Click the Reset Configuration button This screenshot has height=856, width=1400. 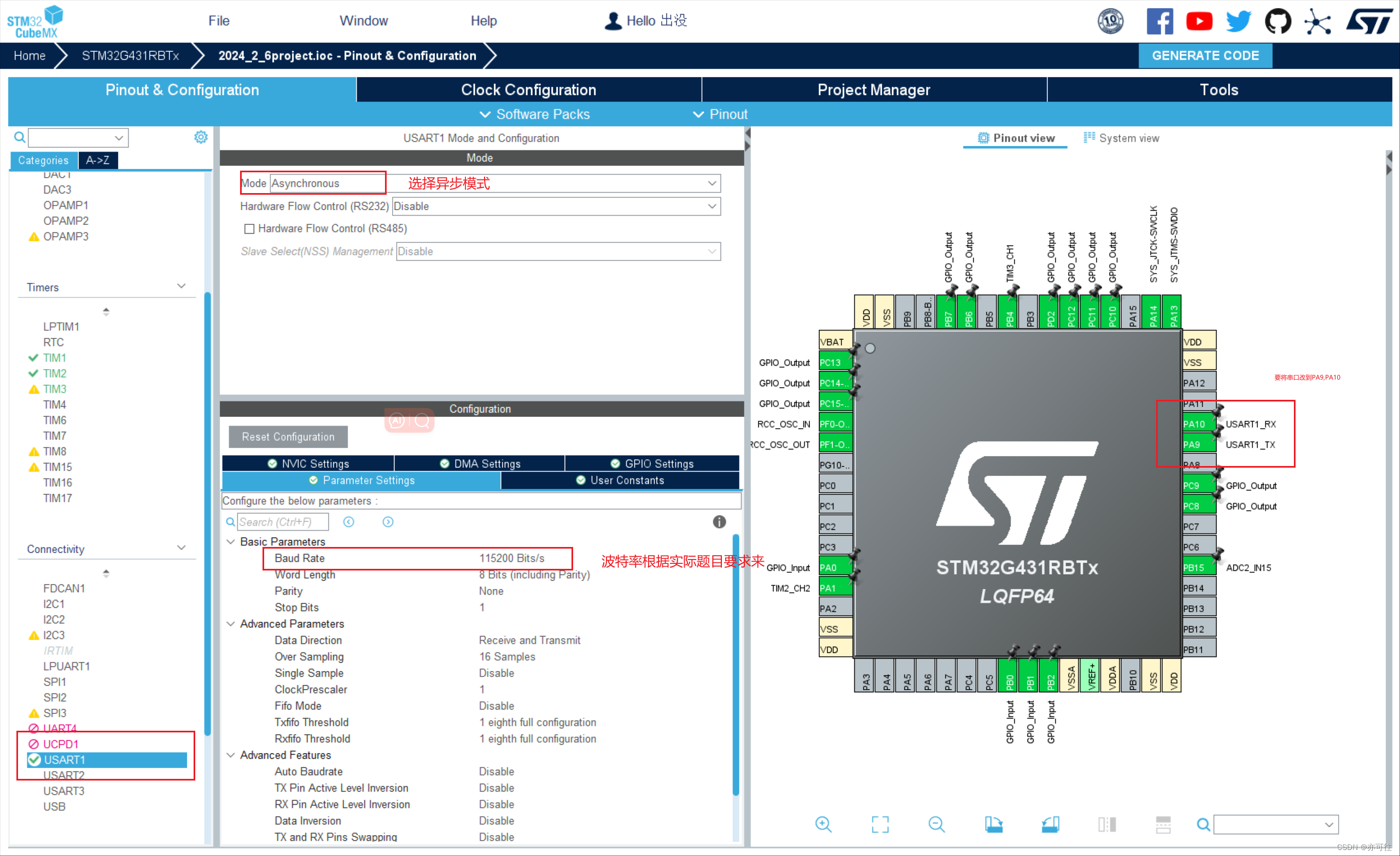(x=288, y=436)
